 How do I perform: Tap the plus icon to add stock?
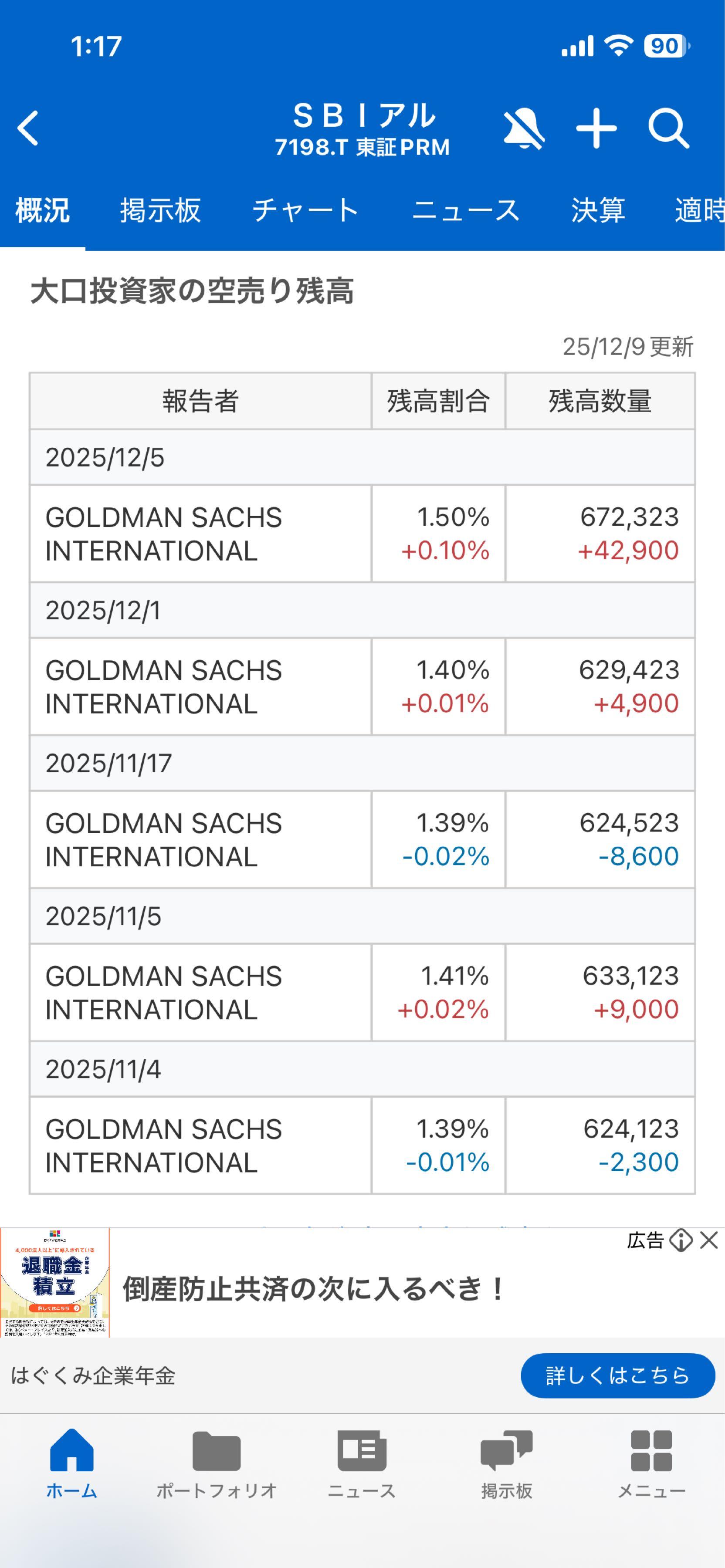[x=596, y=128]
